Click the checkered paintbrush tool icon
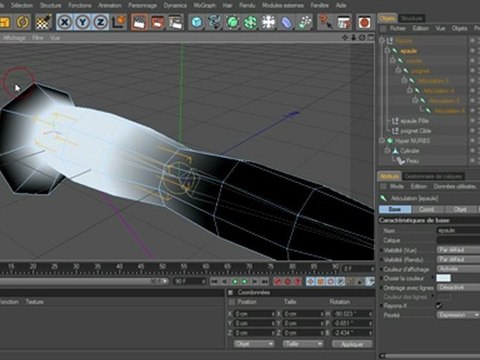Image resolution: width=480 pixels, height=360 pixels. click(x=43, y=22)
